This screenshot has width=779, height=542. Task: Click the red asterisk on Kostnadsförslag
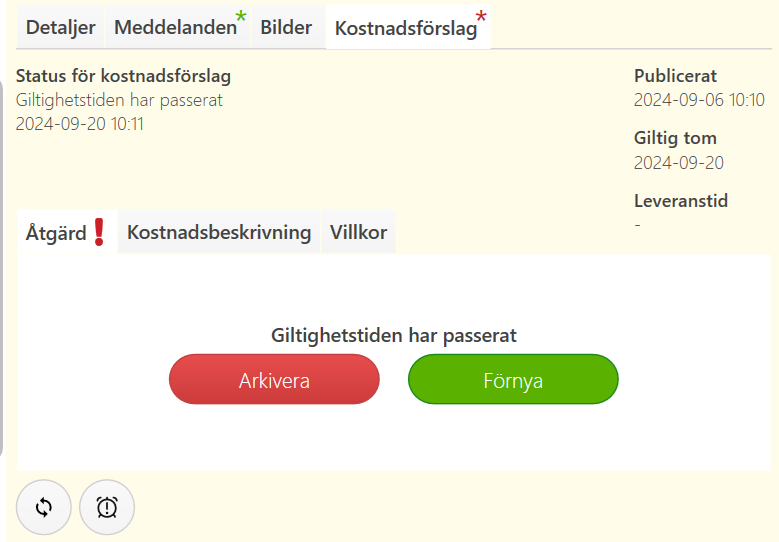481,17
